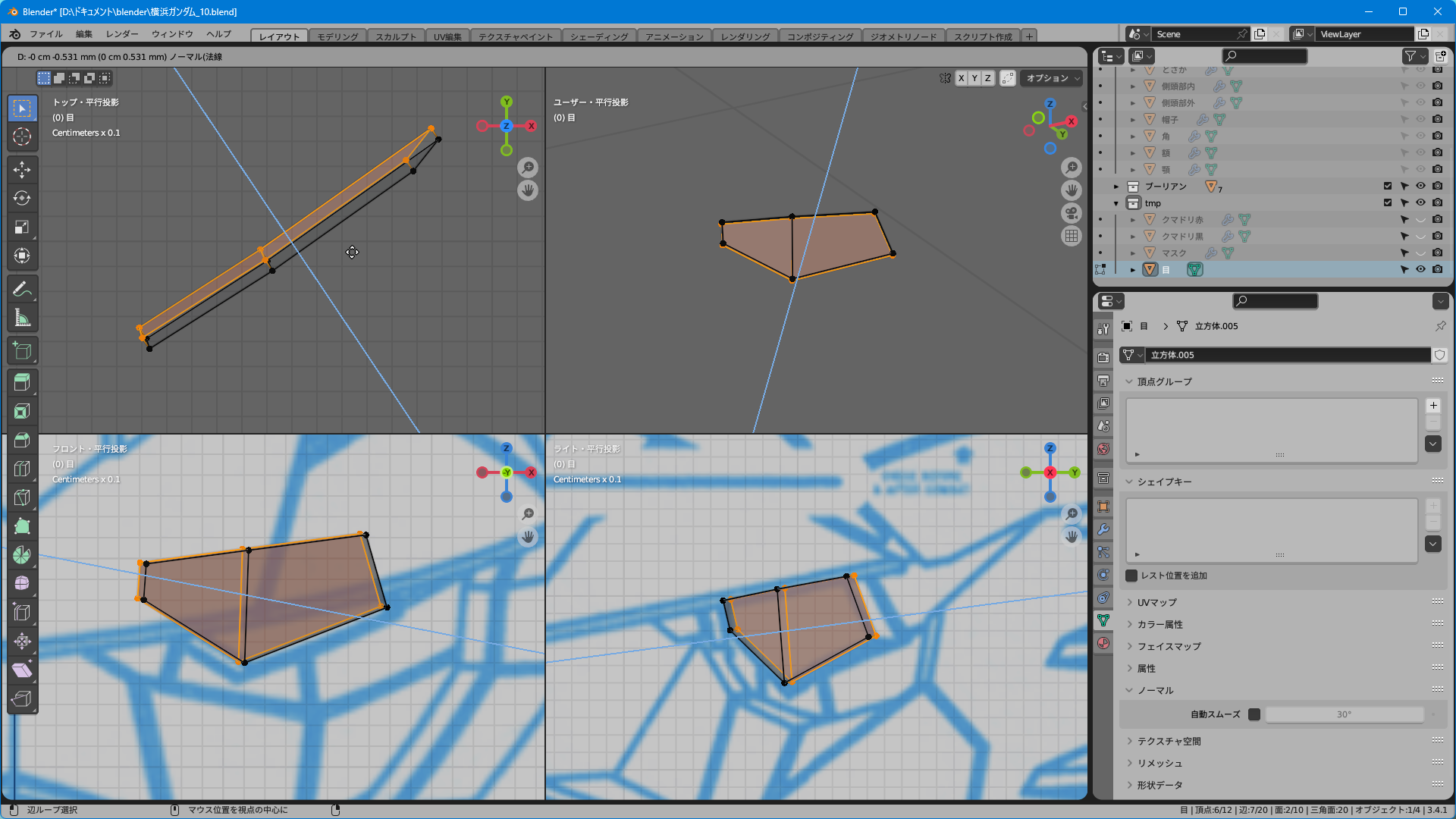The width and height of the screenshot is (1456, 819).
Task: Switch to the スカルプト workspace tab
Action: coord(395,36)
